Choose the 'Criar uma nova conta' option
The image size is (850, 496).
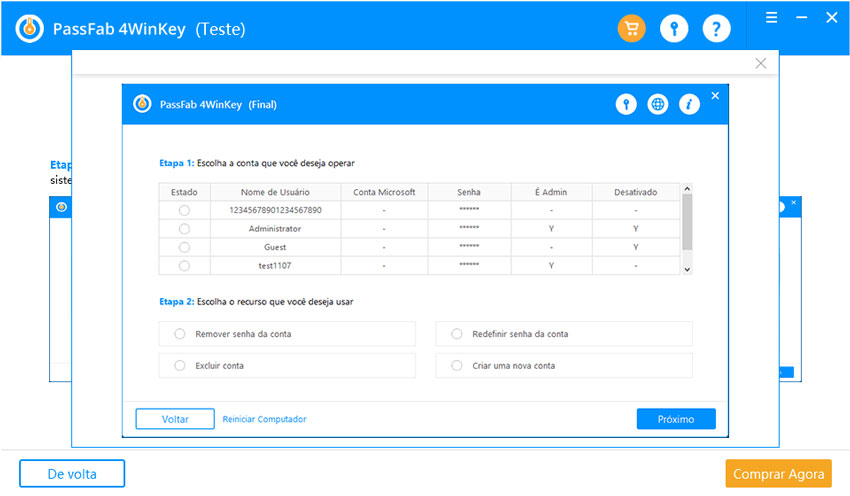457,366
